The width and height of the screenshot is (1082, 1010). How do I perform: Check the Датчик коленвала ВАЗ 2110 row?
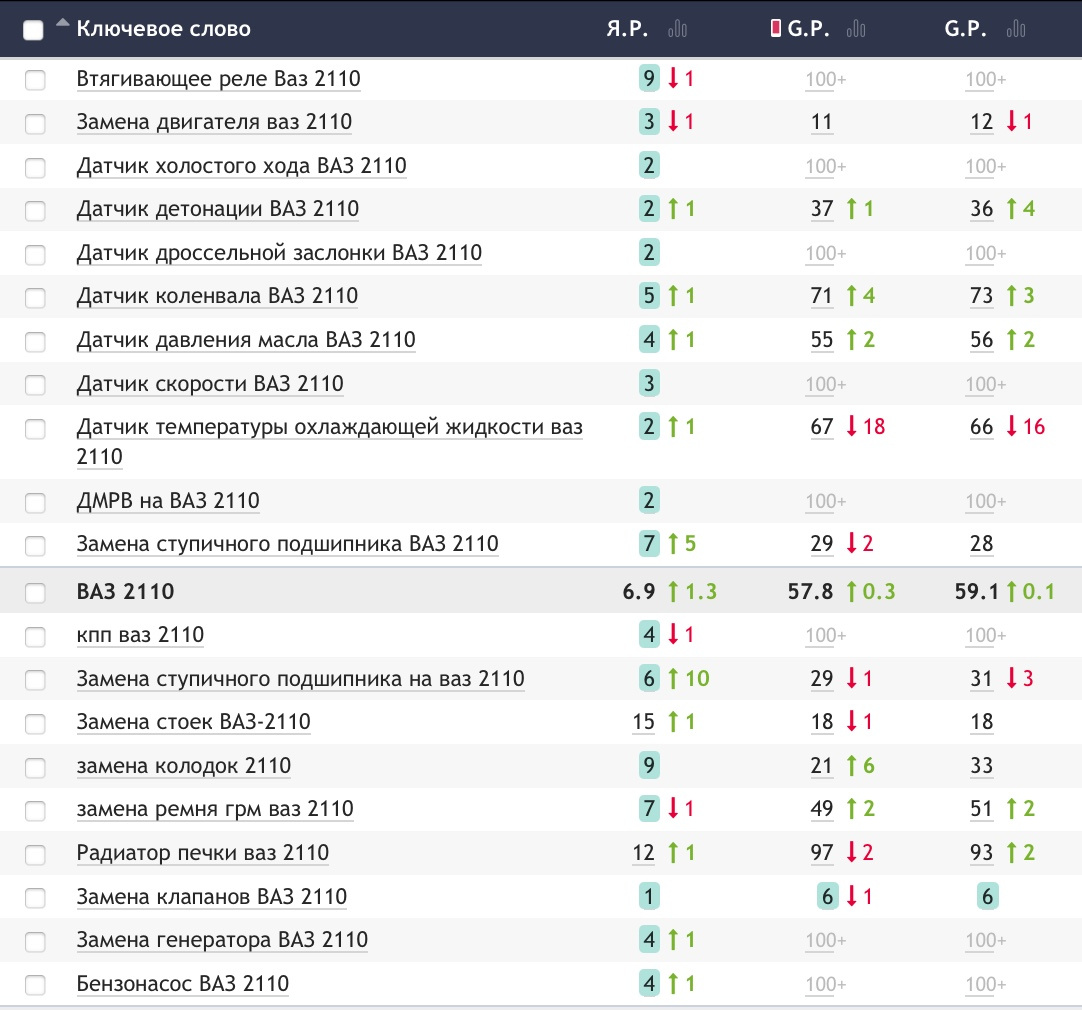35,297
